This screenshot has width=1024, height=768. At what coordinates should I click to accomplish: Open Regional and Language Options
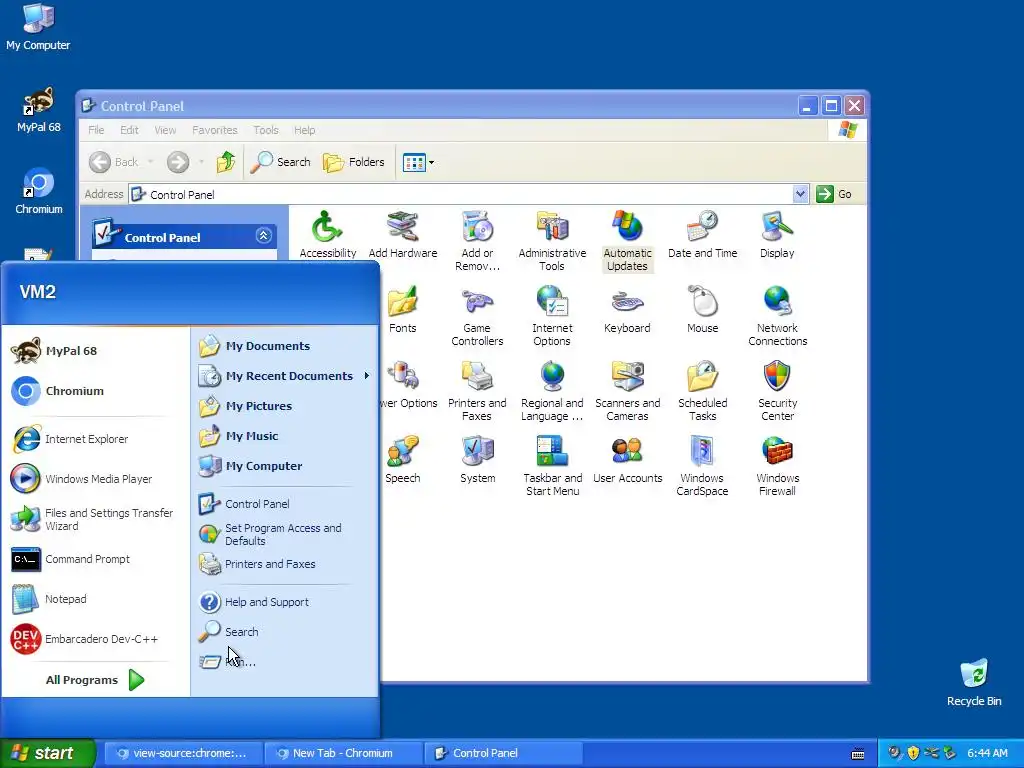tap(552, 391)
